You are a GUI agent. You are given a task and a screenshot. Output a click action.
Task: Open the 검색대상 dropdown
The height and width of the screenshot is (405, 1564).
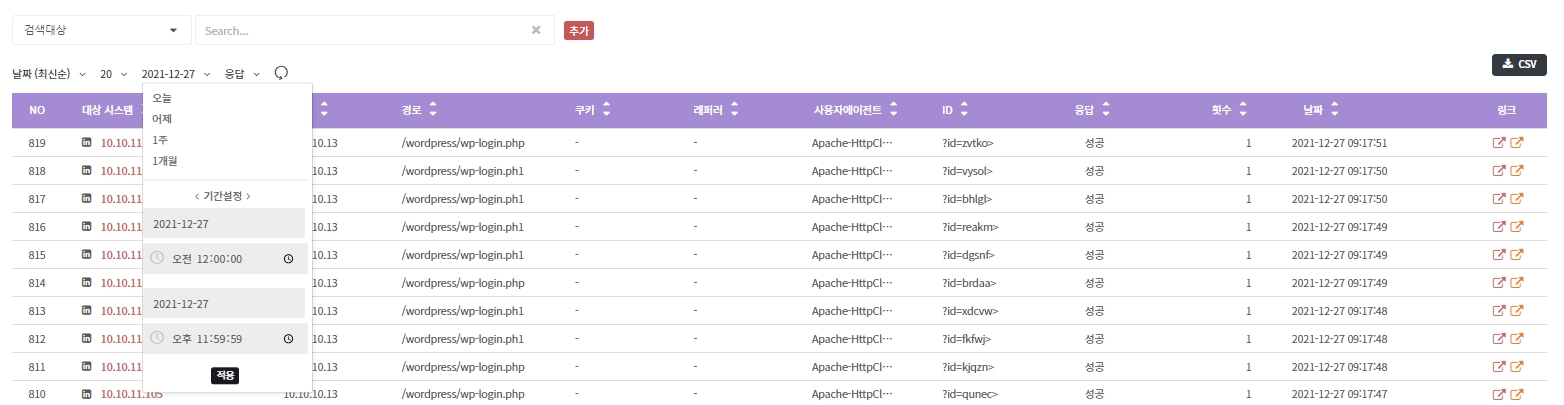(x=101, y=30)
